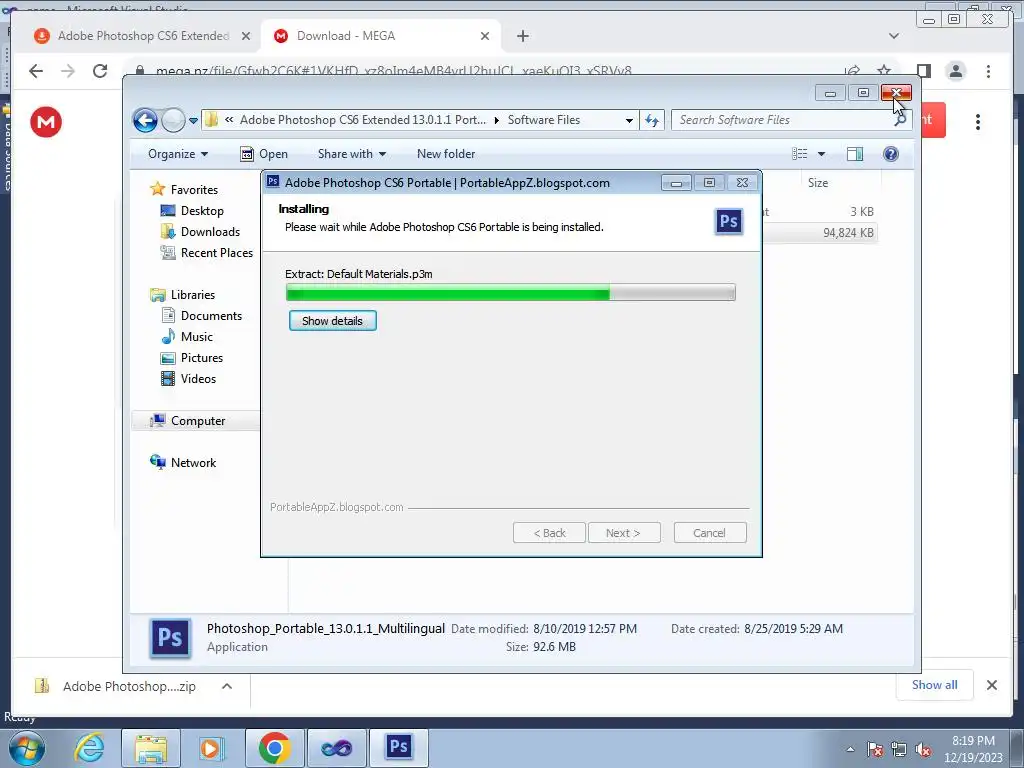The width and height of the screenshot is (1024, 768).
Task: Click the Explorer back navigation arrow
Action: pyautogui.click(x=145, y=120)
